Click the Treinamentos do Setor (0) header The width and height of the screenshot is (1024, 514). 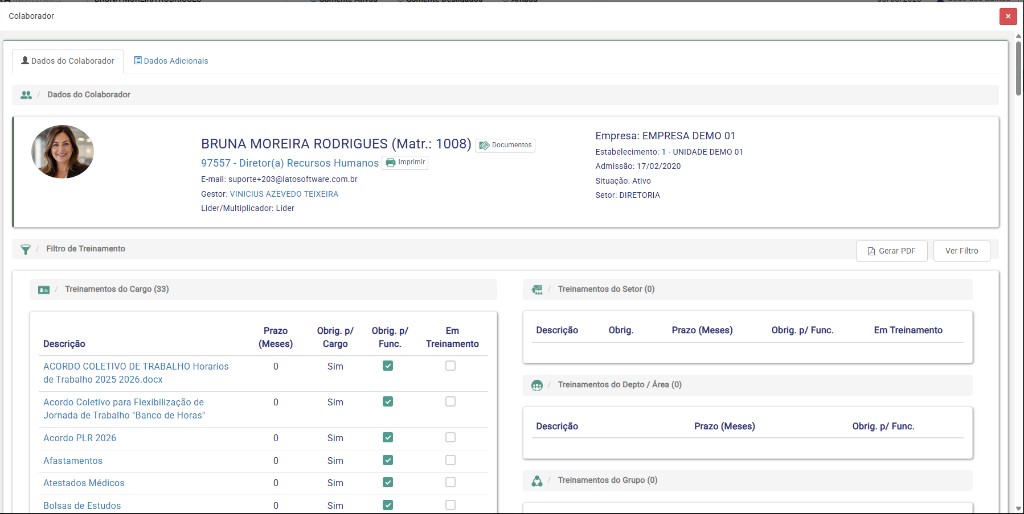click(606, 289)
